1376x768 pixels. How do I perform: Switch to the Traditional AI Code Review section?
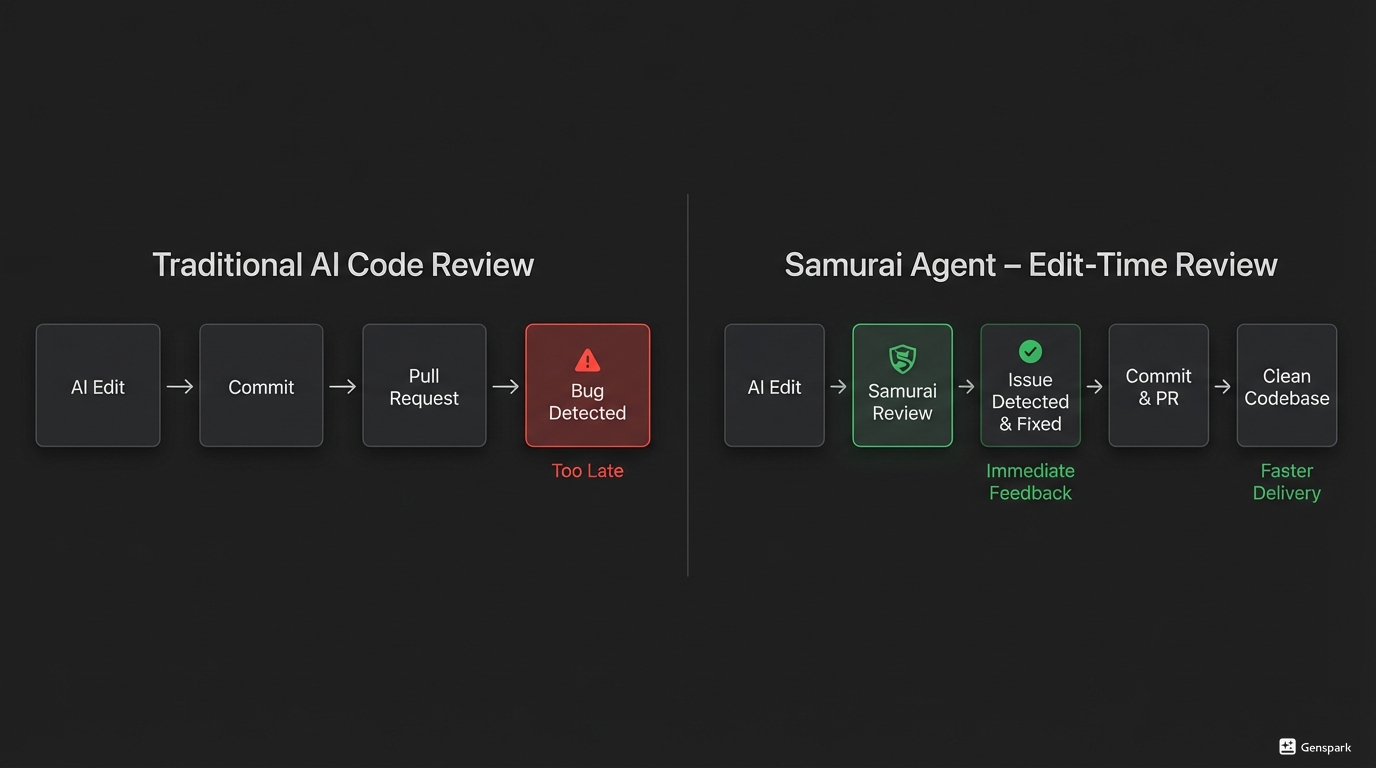[343, 264]
